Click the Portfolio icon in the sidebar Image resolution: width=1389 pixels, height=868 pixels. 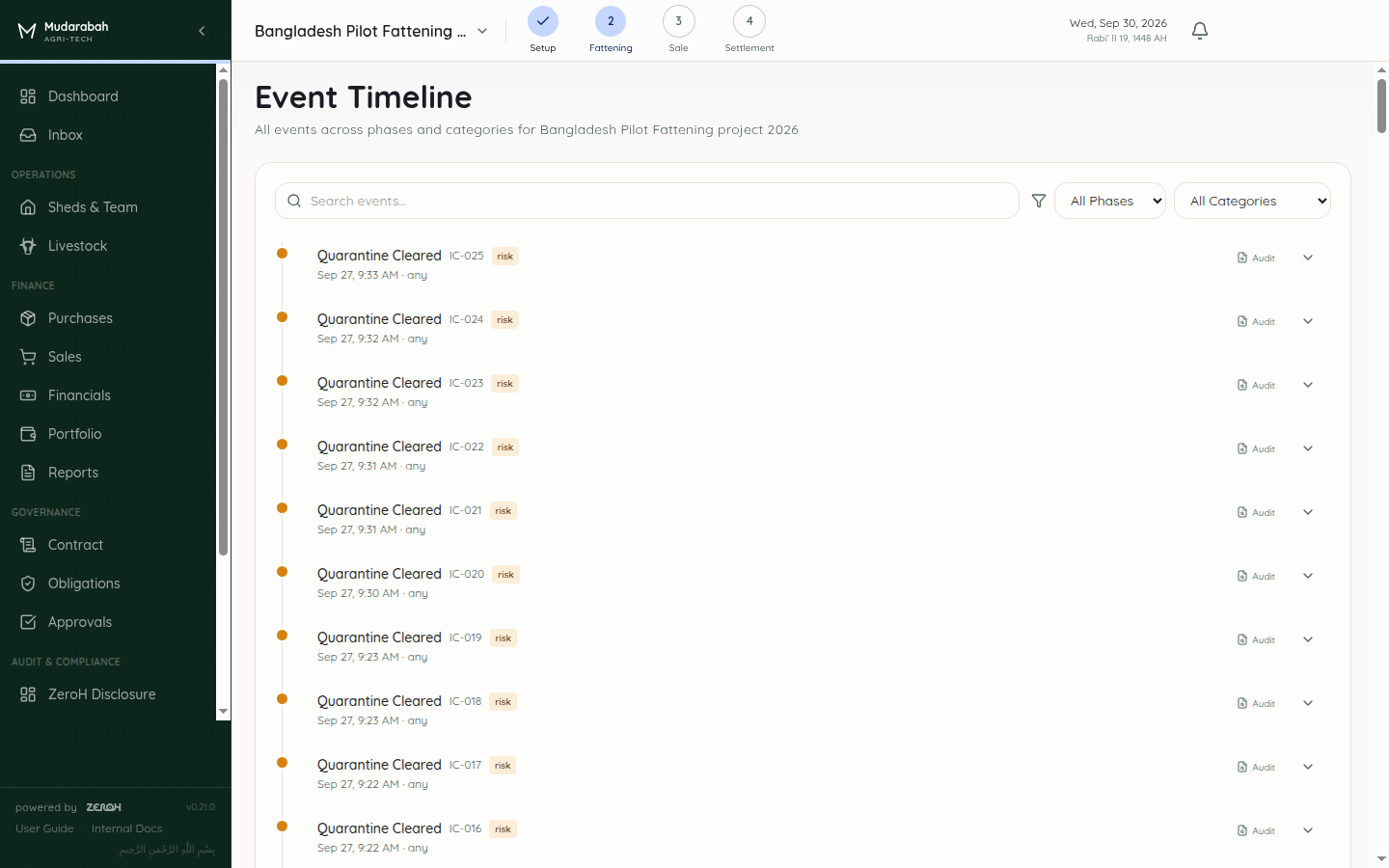tap(28, 434)
